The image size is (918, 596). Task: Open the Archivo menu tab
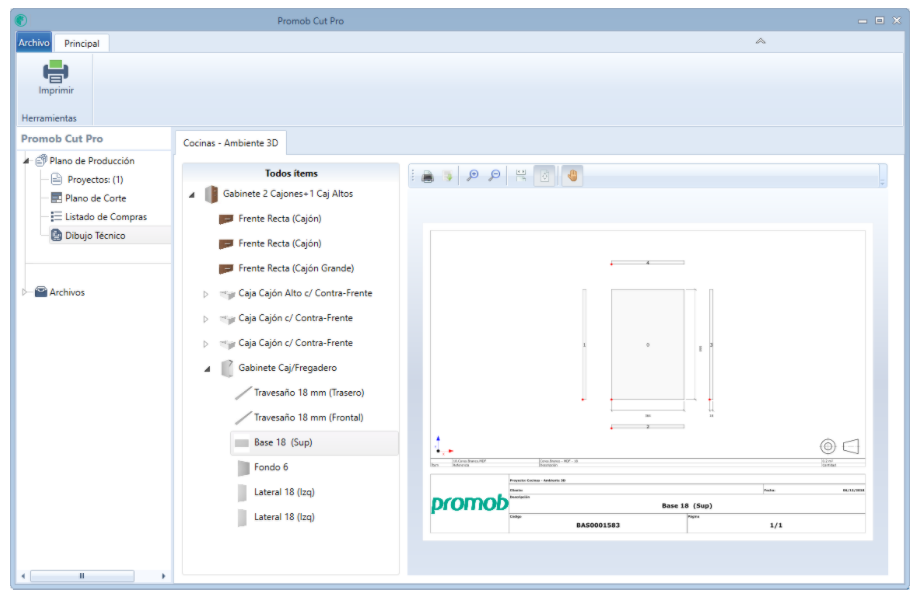[34, 43]
